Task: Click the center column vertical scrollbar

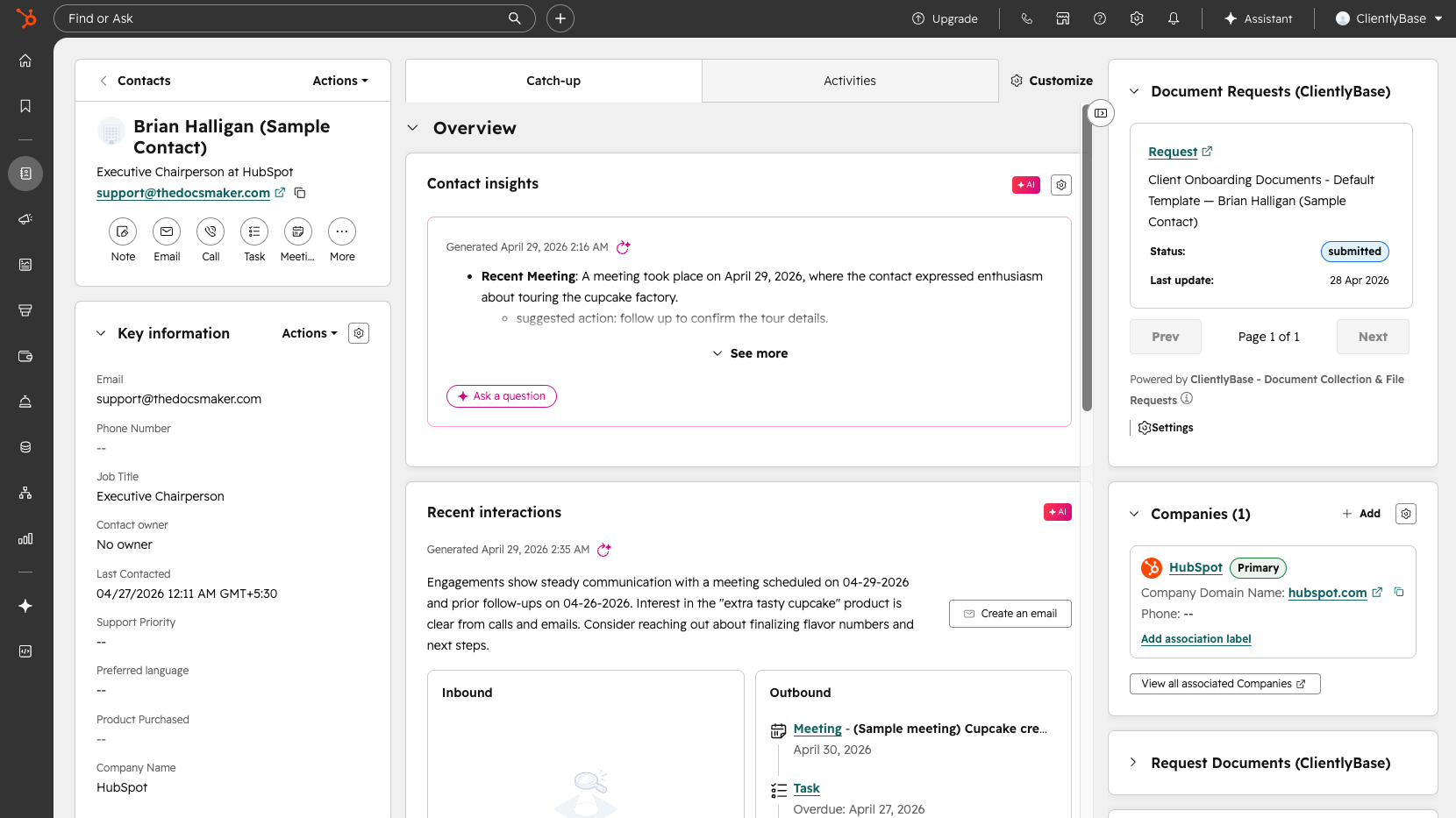Action: (1087, 260)
